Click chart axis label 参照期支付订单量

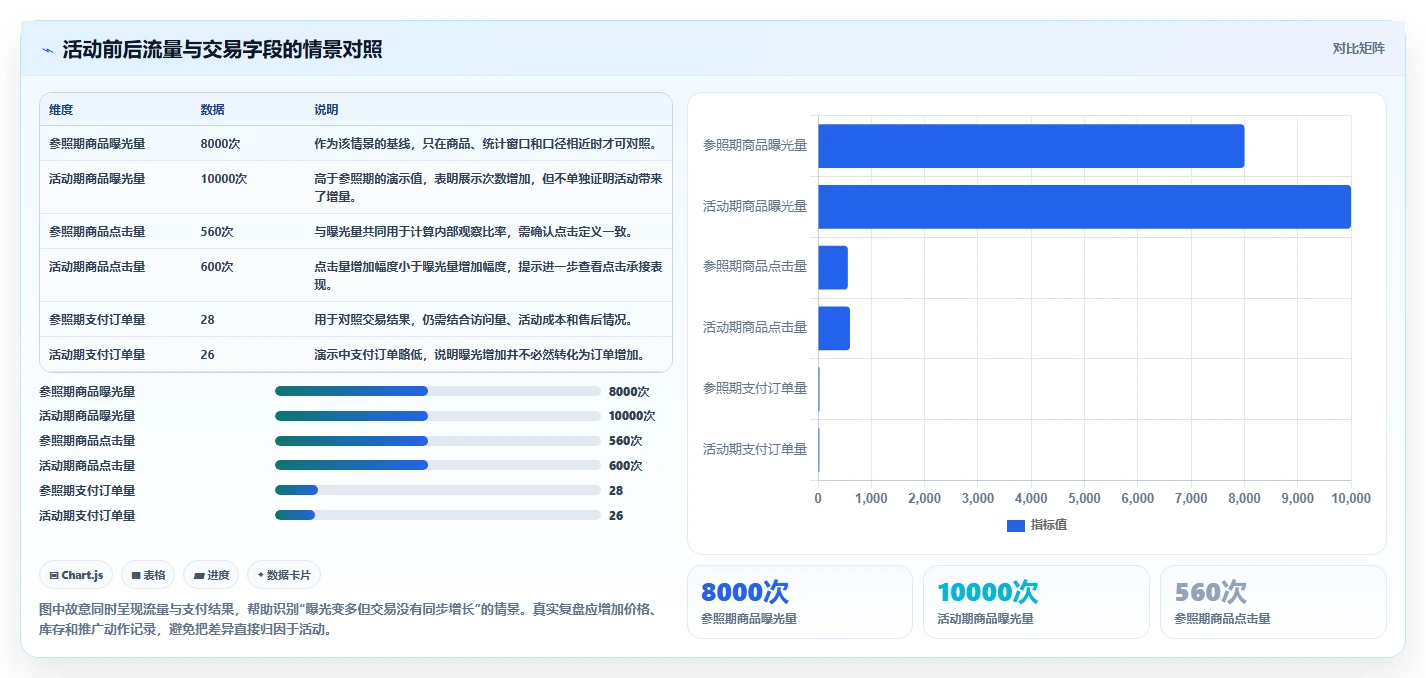[x=755, y=388]
